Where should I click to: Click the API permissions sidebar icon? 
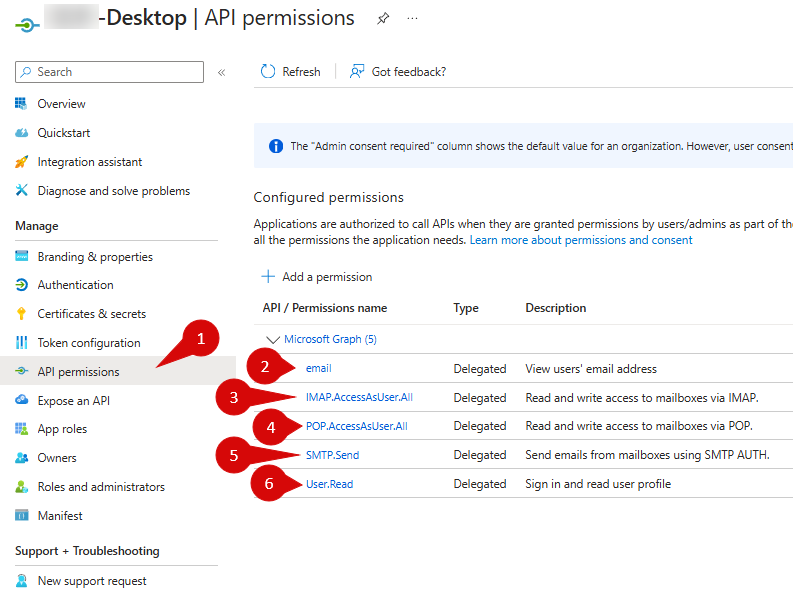click(21, 371)
